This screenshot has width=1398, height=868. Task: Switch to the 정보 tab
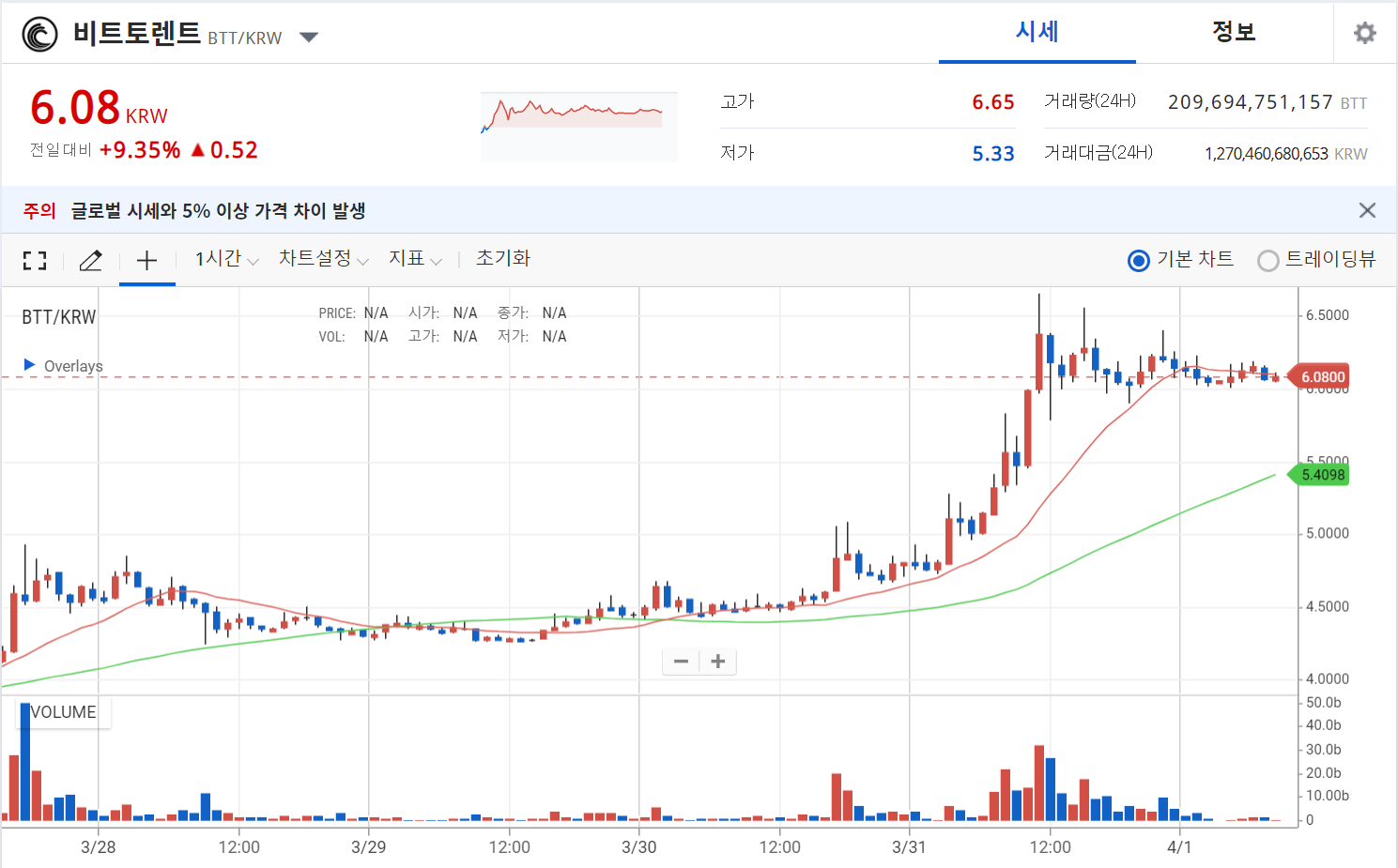(x=1234, y=32)
